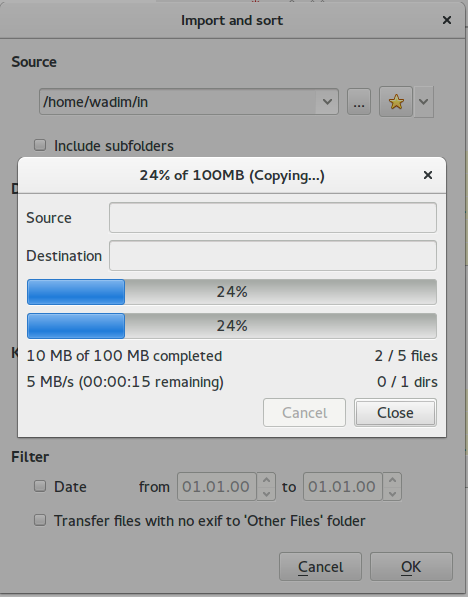Increase the 'from' date with up arrow
Image resolution: width=468 pixels, height=597 pixels.
267,480
